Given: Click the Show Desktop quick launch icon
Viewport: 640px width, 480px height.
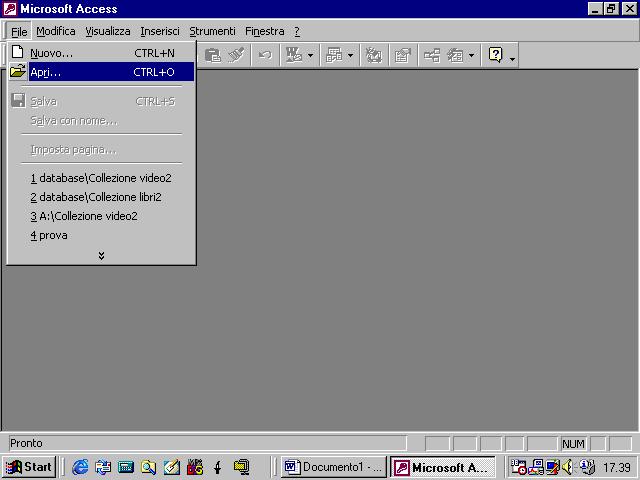Looking at the screenshot, I should tap(126, 467).
